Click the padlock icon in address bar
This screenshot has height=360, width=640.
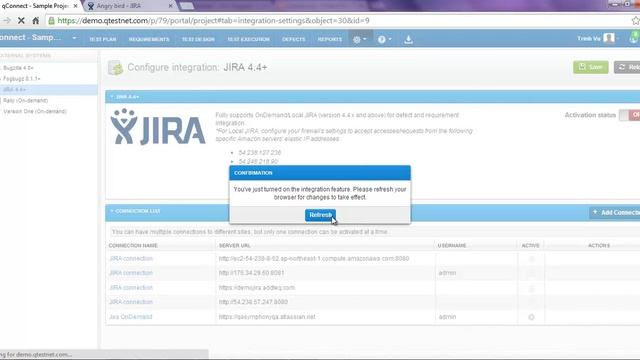click(x=51, y=20)
